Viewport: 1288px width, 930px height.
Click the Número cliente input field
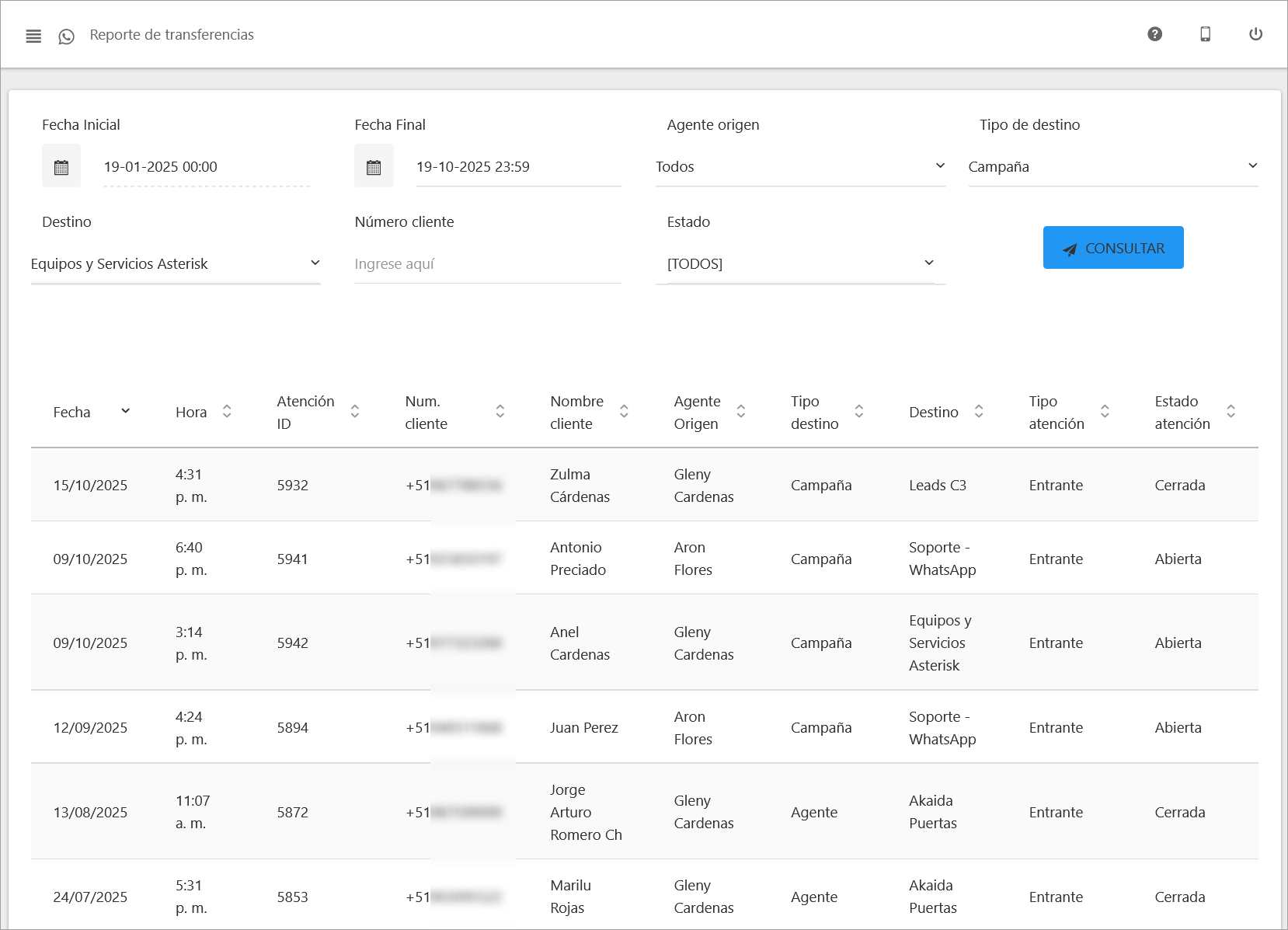488,264
